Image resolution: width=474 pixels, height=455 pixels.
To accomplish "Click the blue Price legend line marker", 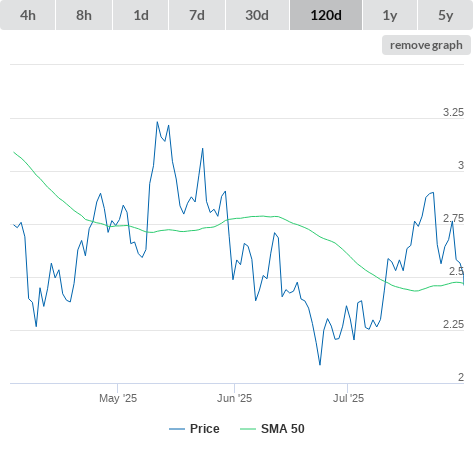I will click(x=177, y=429).
